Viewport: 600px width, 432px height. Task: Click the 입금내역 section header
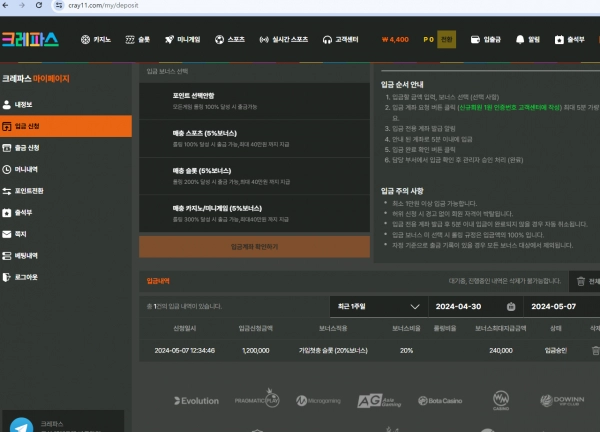point(158,281)
